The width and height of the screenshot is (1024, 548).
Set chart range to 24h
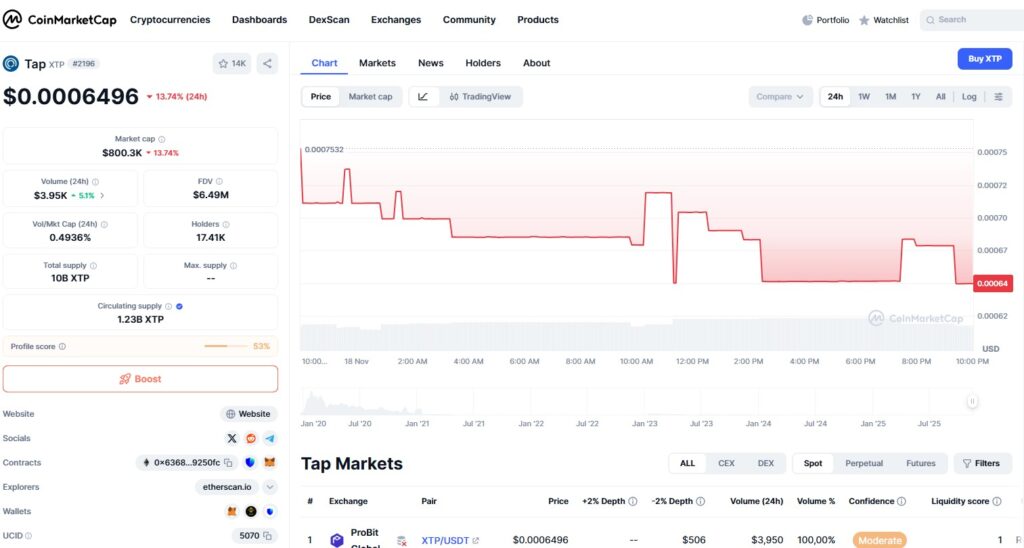tap(835, 97)
